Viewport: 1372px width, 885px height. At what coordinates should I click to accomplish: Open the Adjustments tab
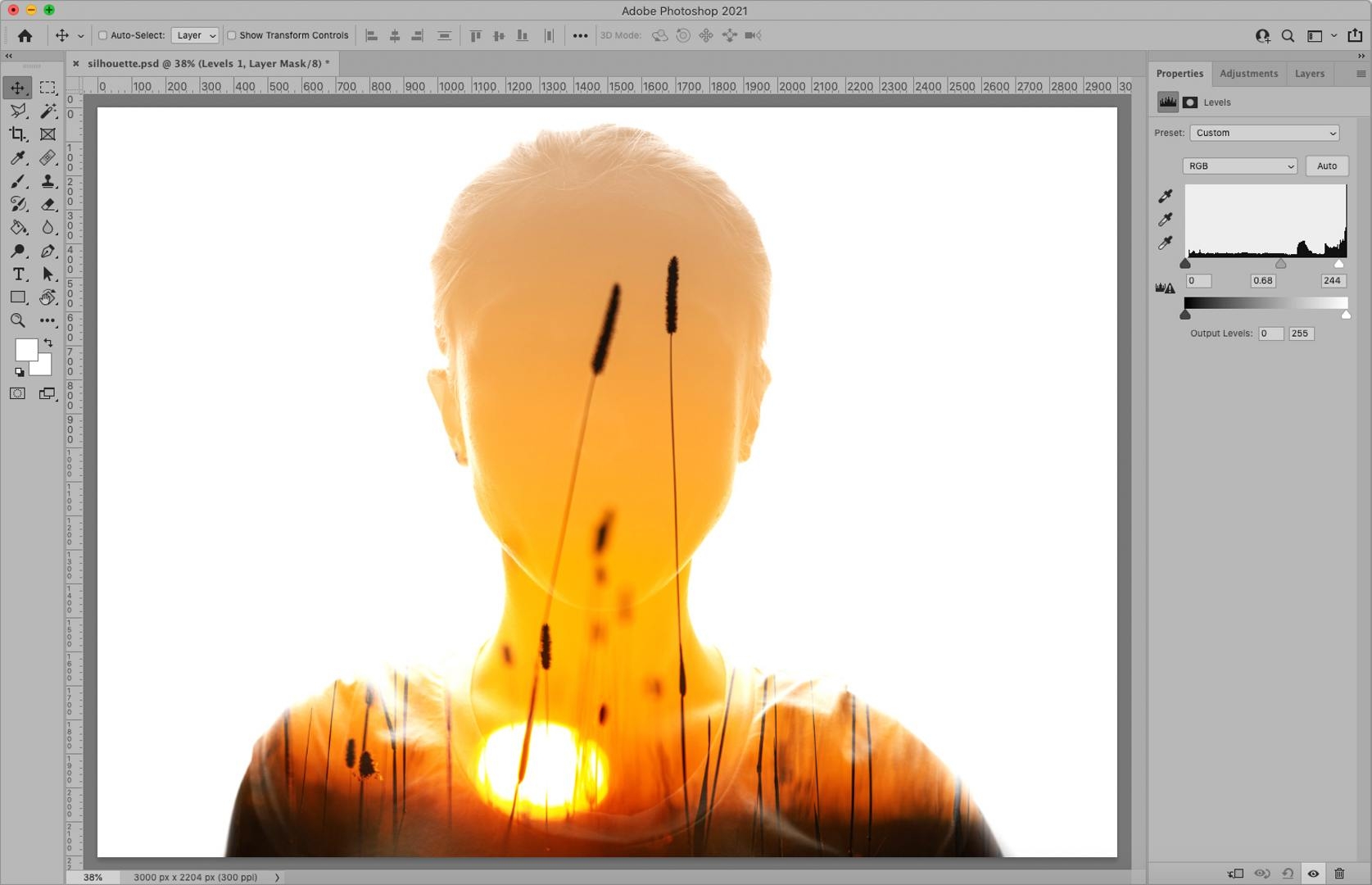tap(1247, 73)
